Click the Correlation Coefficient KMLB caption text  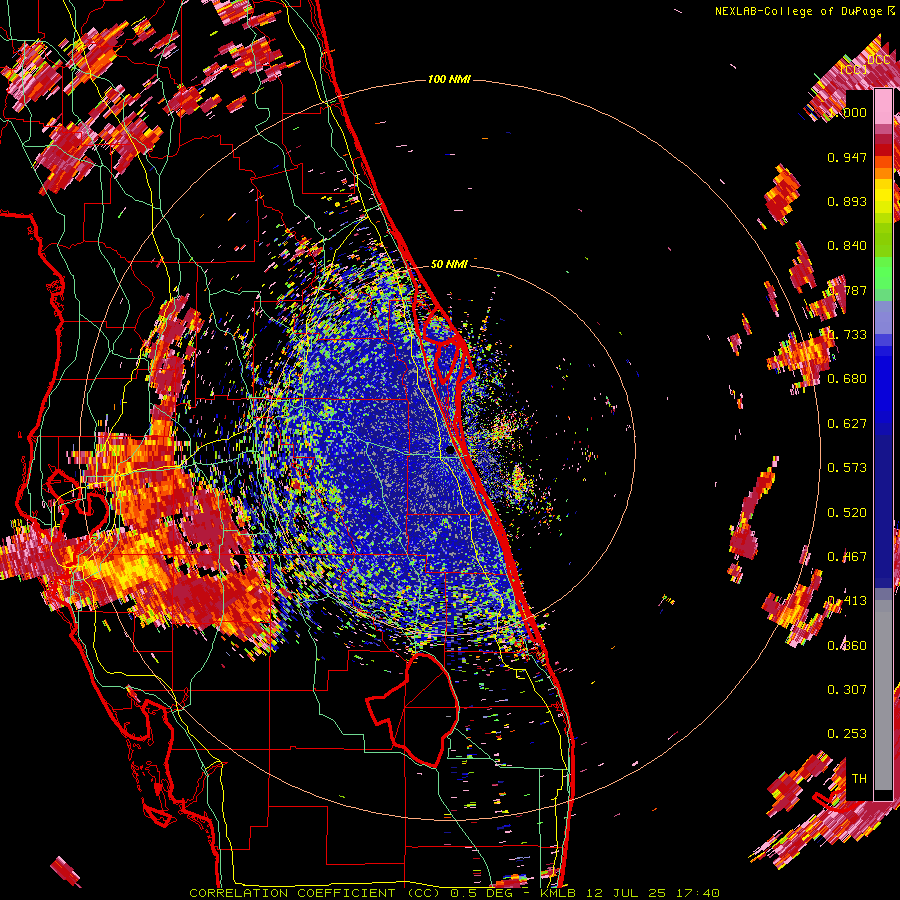pos(454,893)
